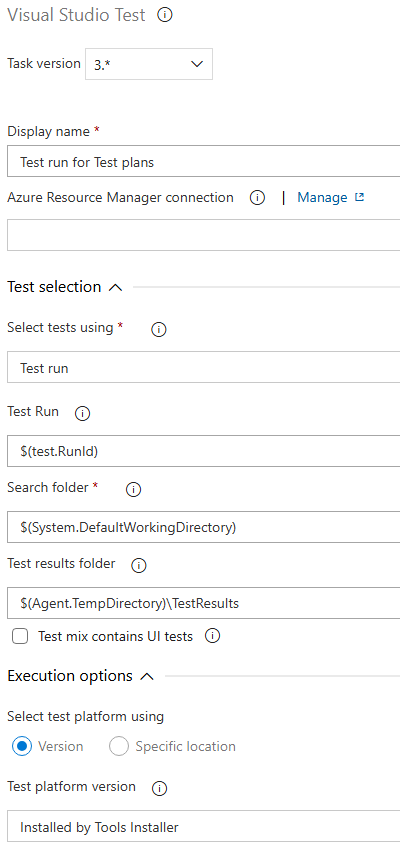Show info for Test results folder

point(139,566)
